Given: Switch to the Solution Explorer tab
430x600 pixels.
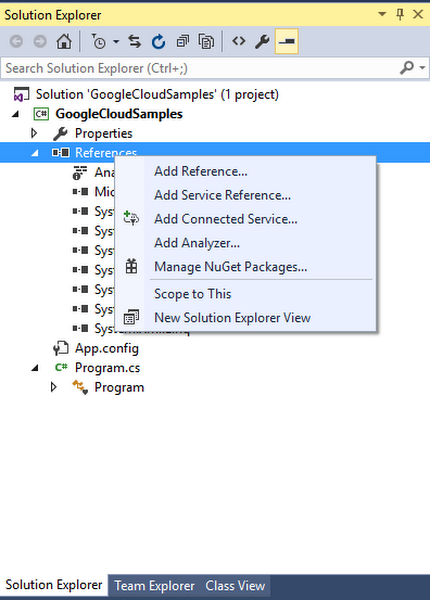Looking at the screenshot, I should [54, 585].
